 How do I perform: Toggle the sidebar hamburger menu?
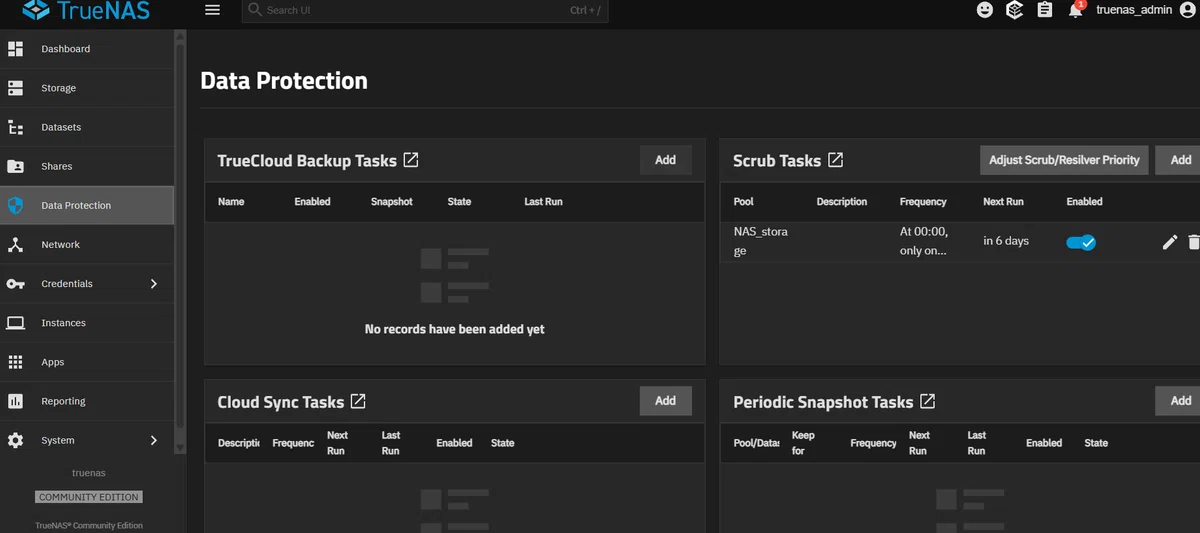click(212, 10)
